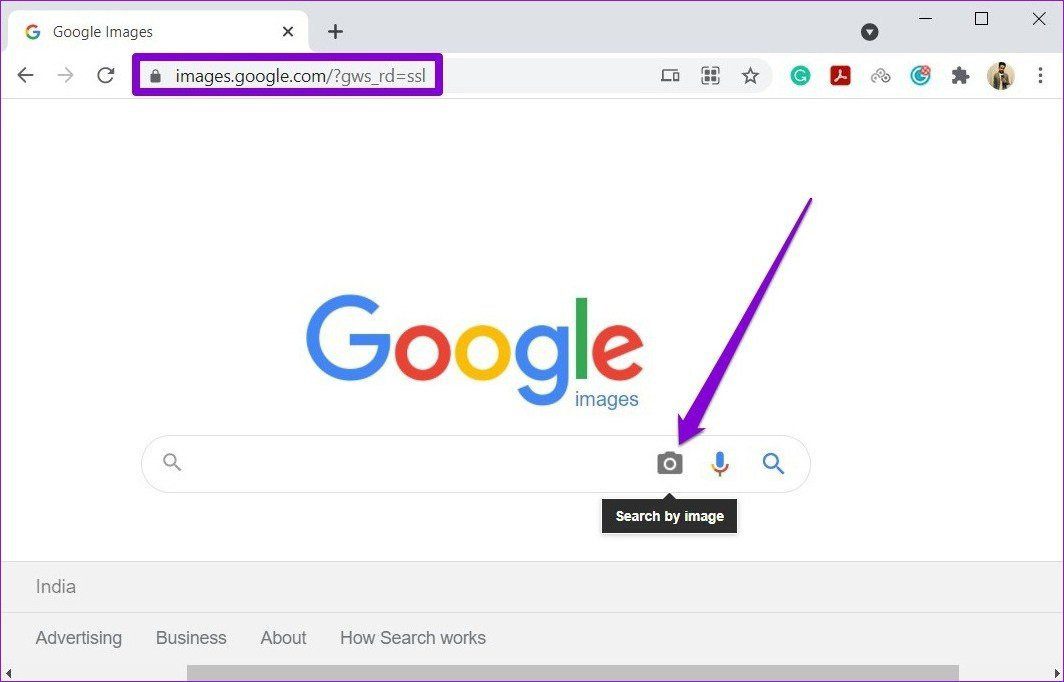Click the gray cloud extension icon
1064x682 pixels.
[x=881, y=76]
